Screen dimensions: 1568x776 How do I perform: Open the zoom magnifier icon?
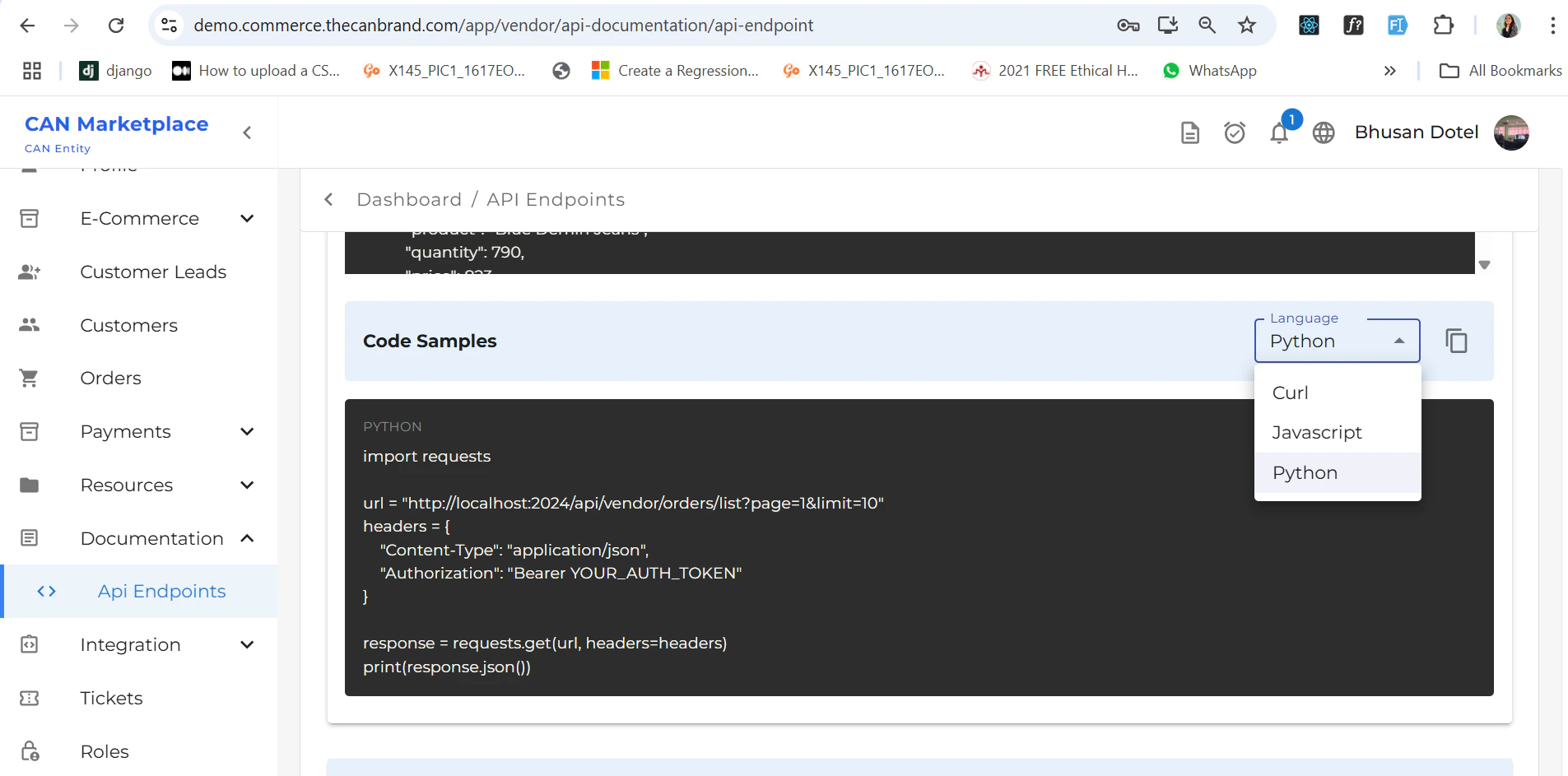click(1207, 26)
